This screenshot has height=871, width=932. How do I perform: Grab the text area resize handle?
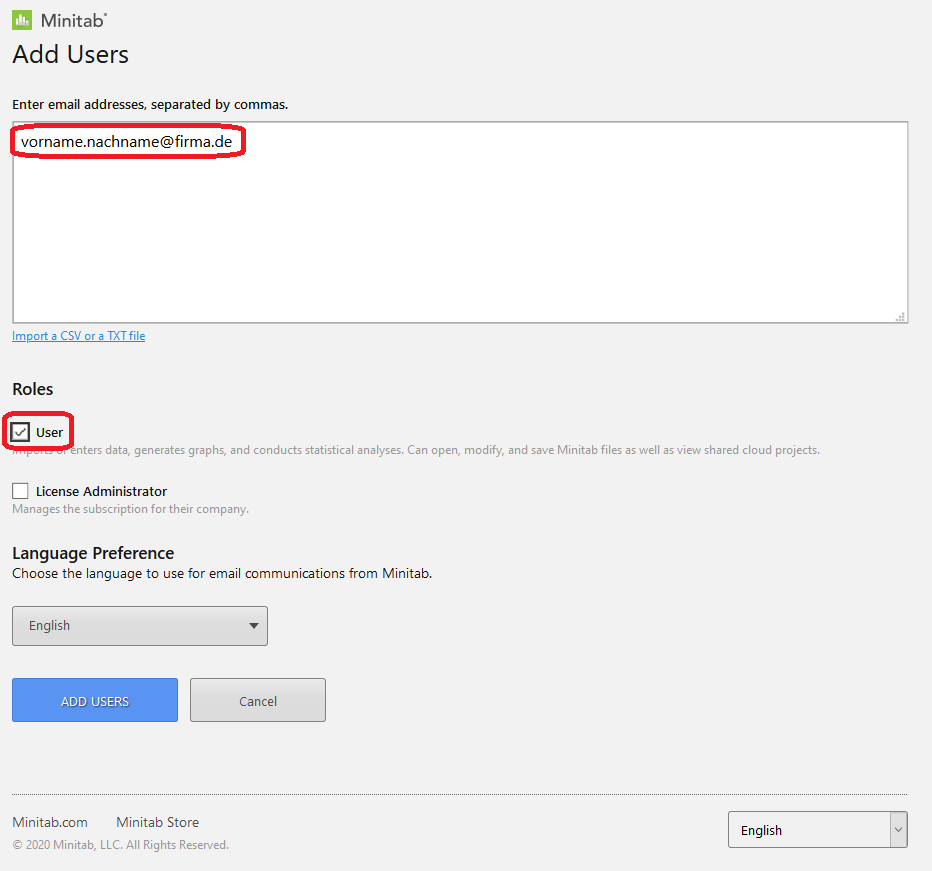900,317
